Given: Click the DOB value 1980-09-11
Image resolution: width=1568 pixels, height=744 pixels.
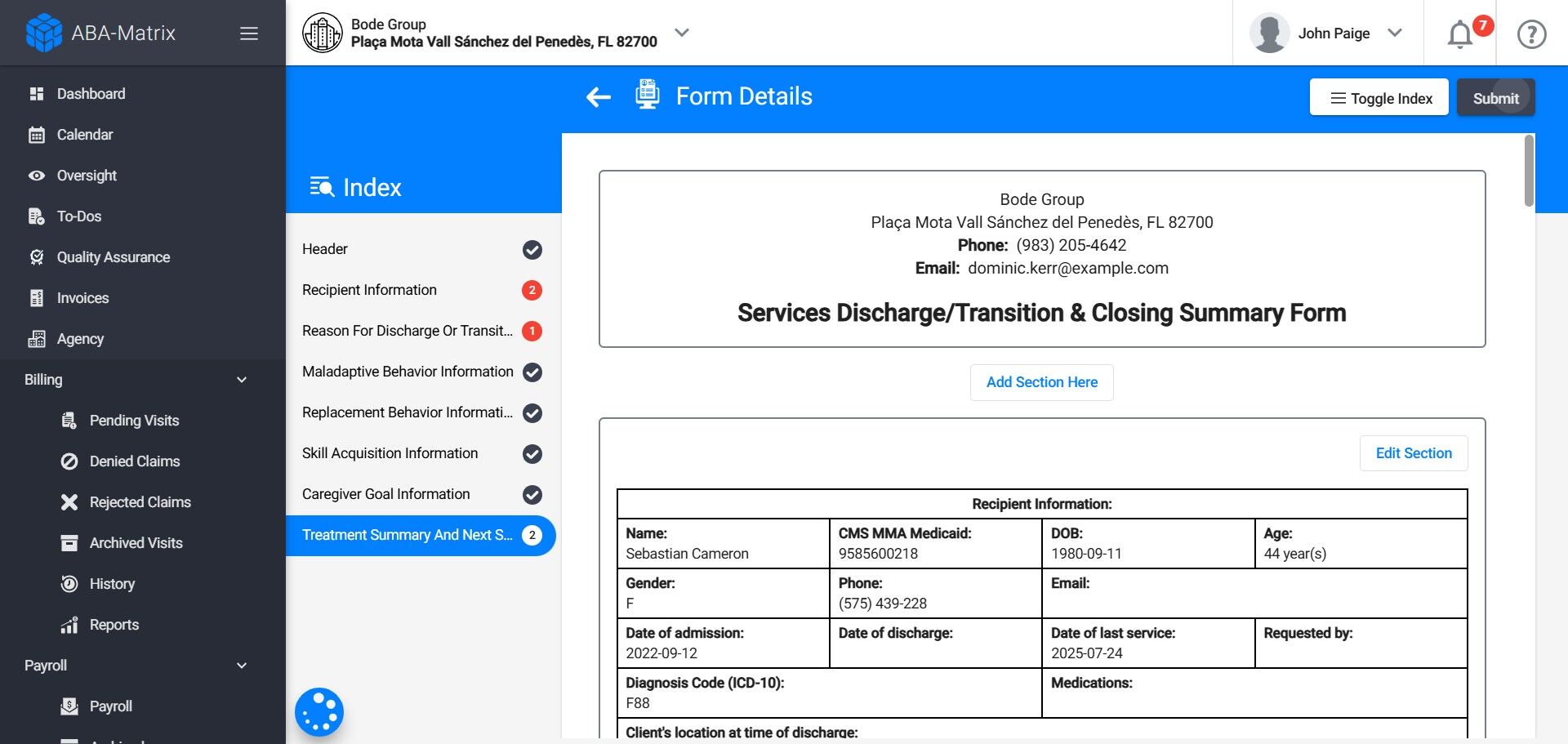Looking at the screenshot, I should click(x=1086, y=554).
